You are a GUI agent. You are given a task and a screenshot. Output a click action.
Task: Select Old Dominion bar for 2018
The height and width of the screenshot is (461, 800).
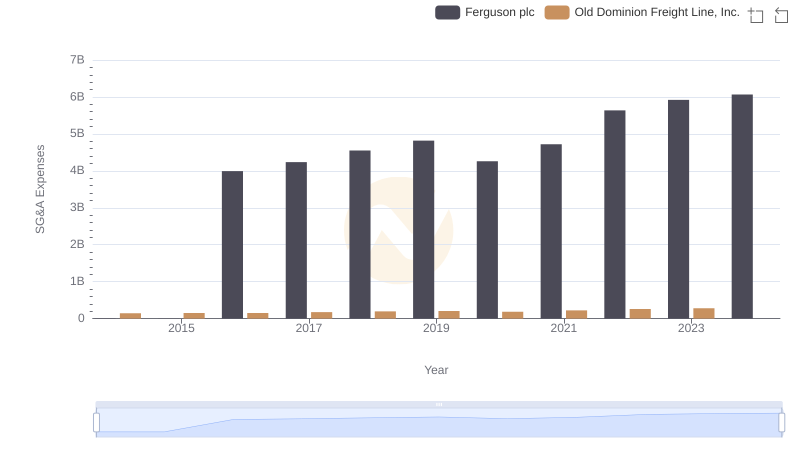click(385, 315)
